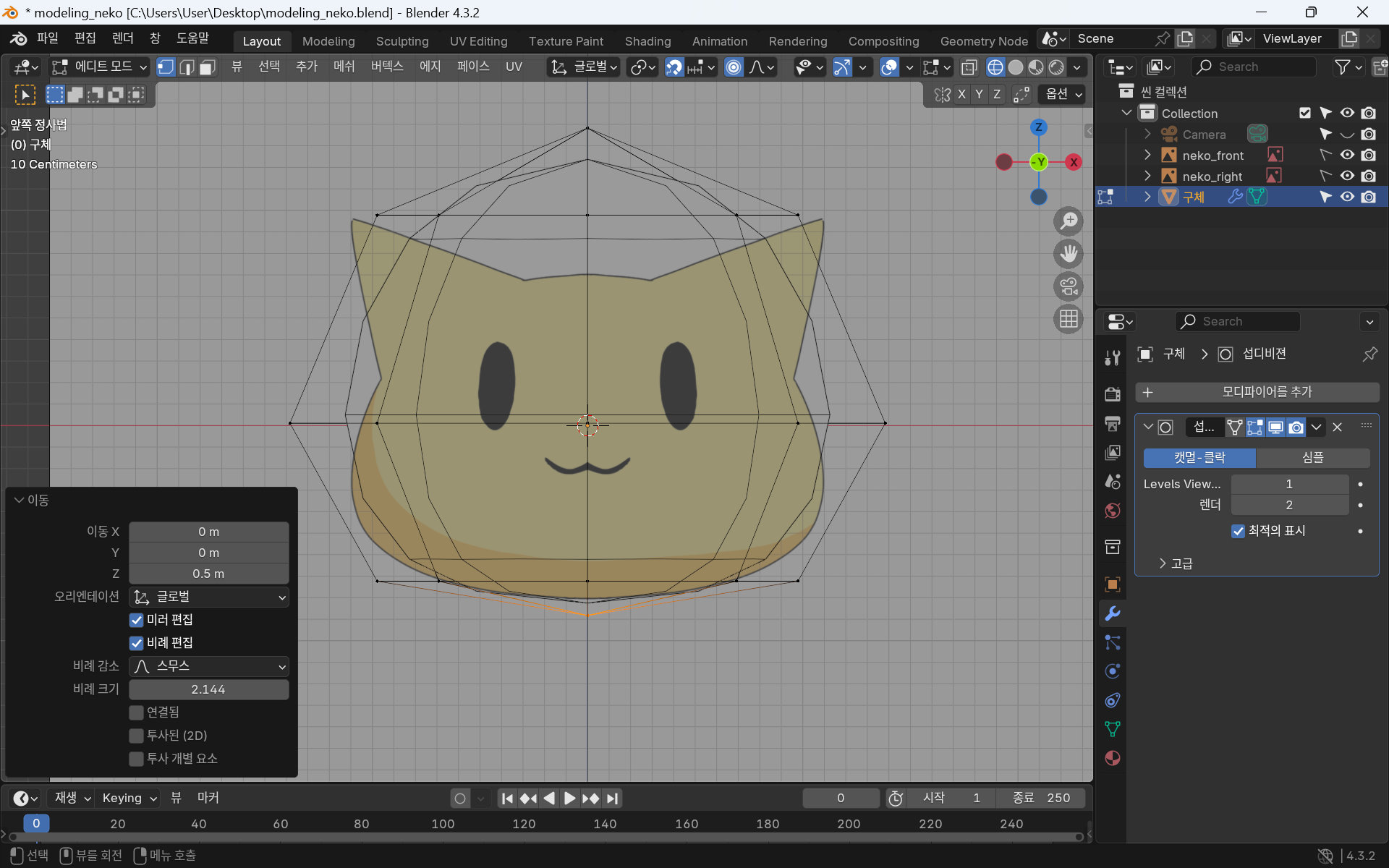Open the 에디트 모드 mode dropdown
Image resolution: width=1389 pixels, height=868 pixels.
(99, 67)
